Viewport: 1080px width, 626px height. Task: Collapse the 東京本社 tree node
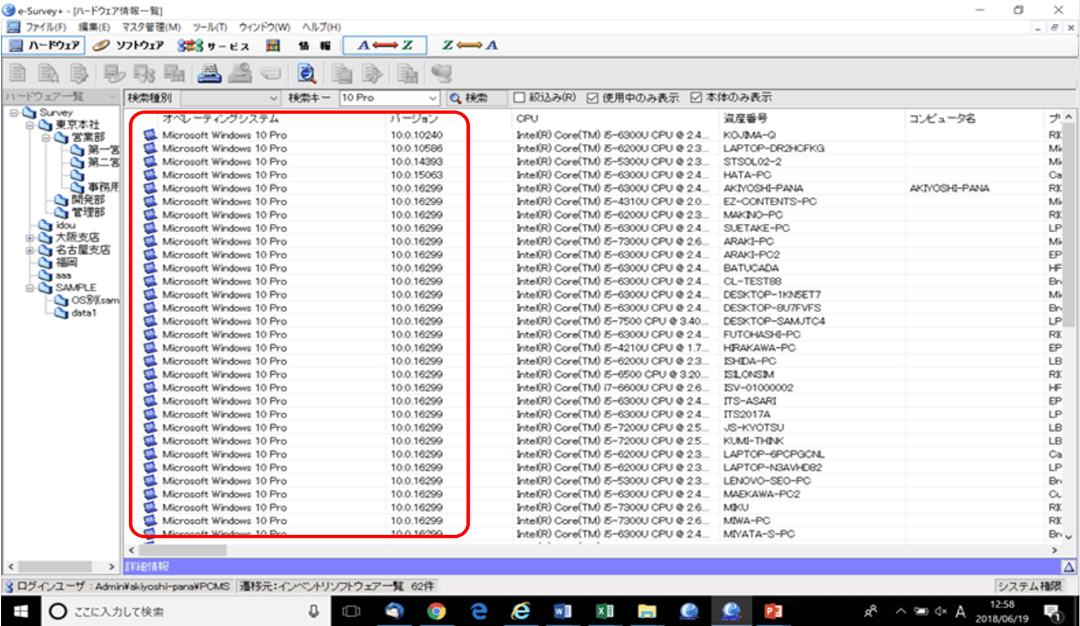coord(30,125)
